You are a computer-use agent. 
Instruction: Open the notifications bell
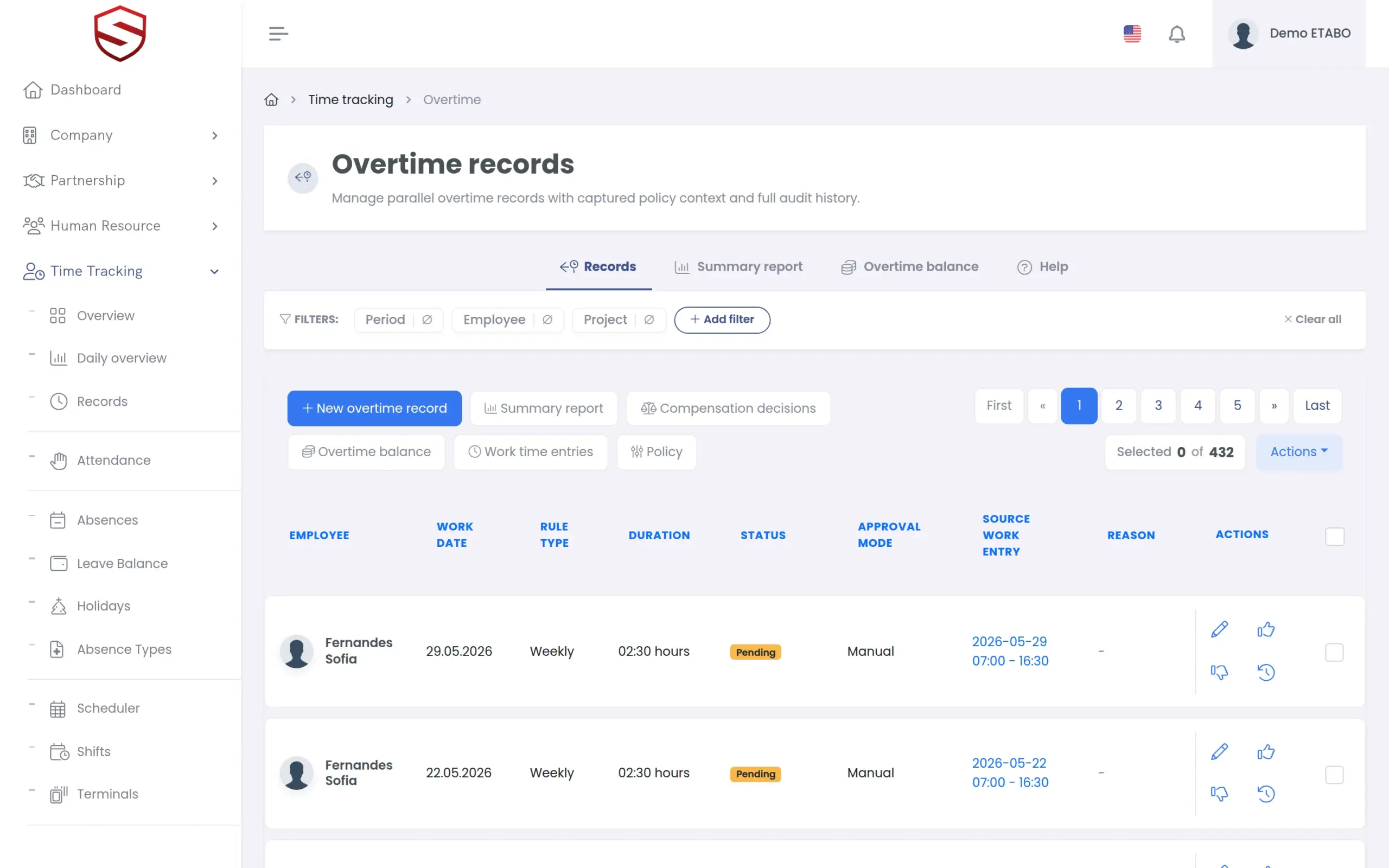[1177, 34]
